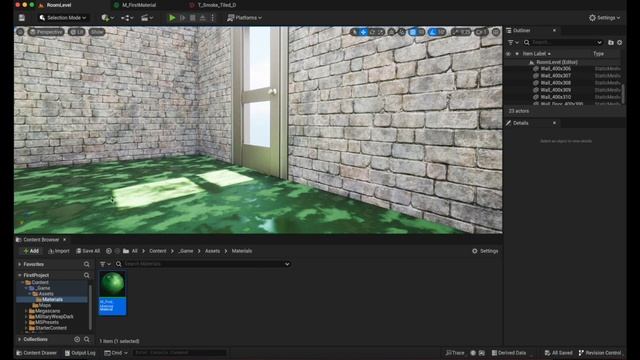
Task: Select the Details panel tab
Action: pyautogui.click(x=520, y=123)
